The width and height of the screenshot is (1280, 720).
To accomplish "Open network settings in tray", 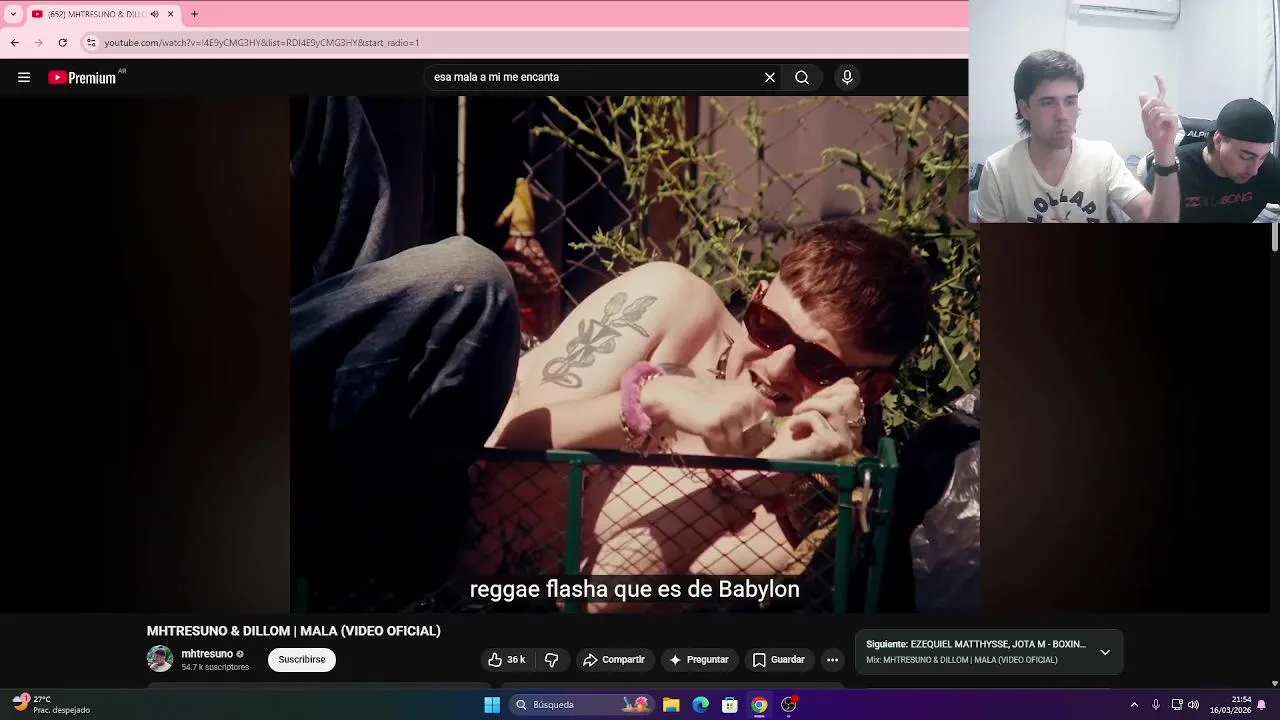I will (x=1177, y=705).
